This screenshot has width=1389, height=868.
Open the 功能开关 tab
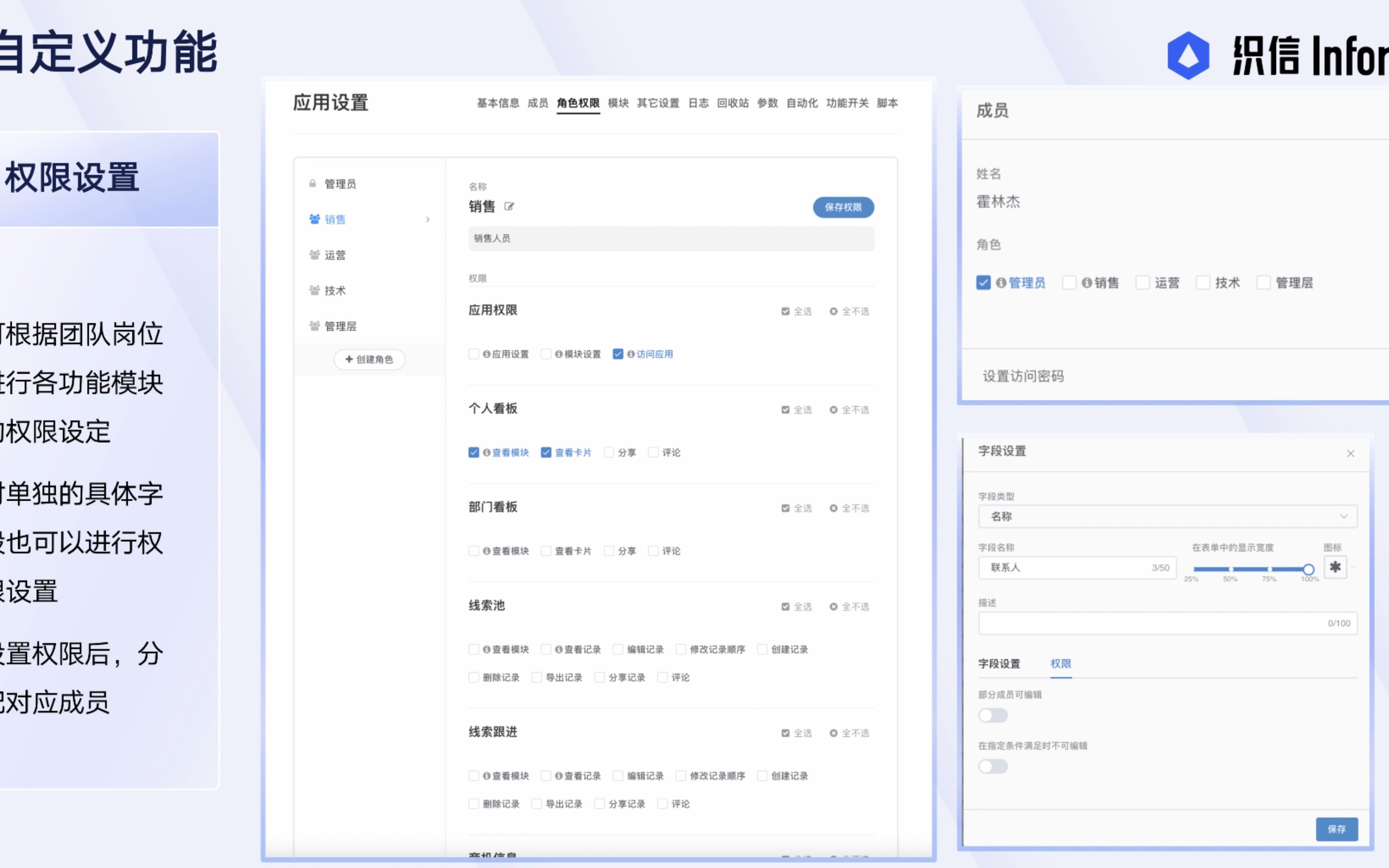pos(847,103)
